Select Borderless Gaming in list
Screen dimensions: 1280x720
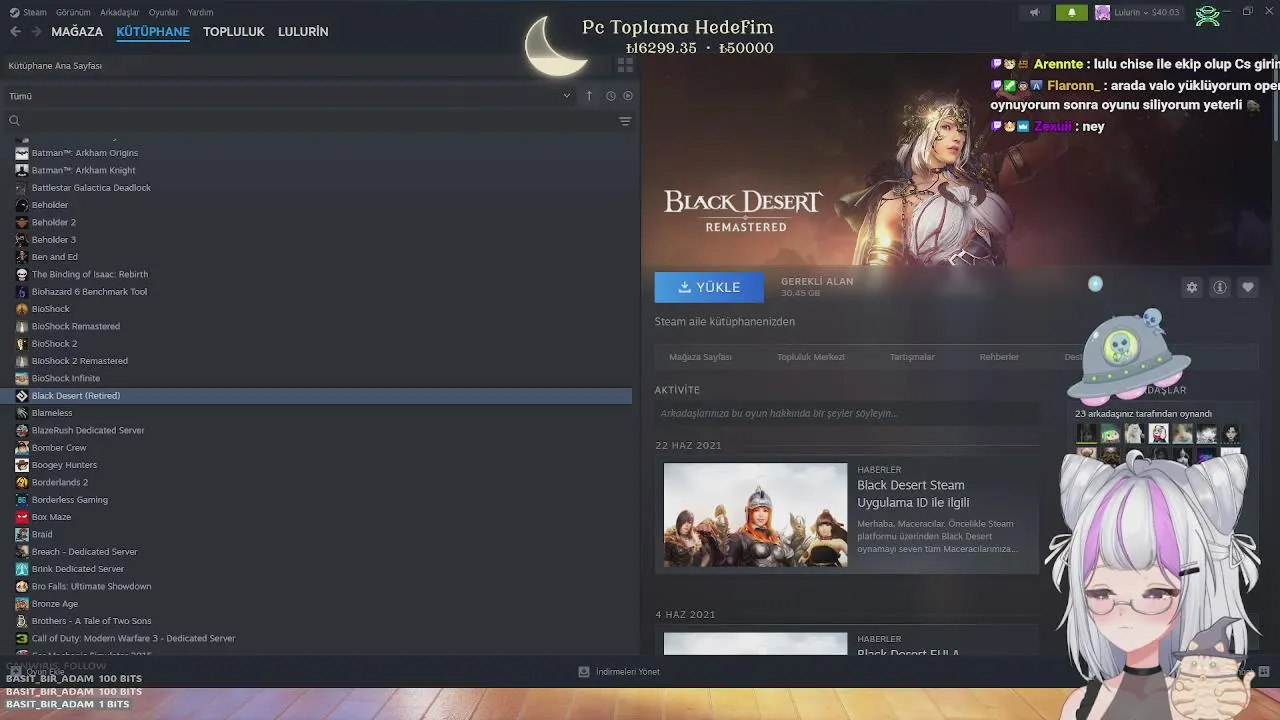tap(69, 500)
